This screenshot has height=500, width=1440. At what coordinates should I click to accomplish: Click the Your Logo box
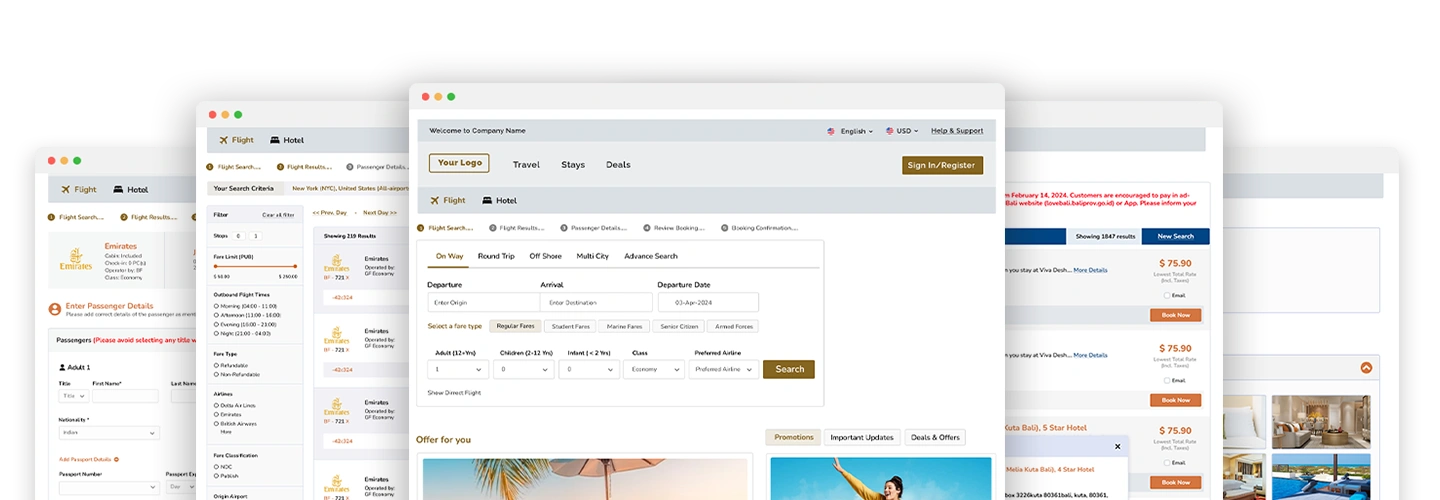point(459,163)
